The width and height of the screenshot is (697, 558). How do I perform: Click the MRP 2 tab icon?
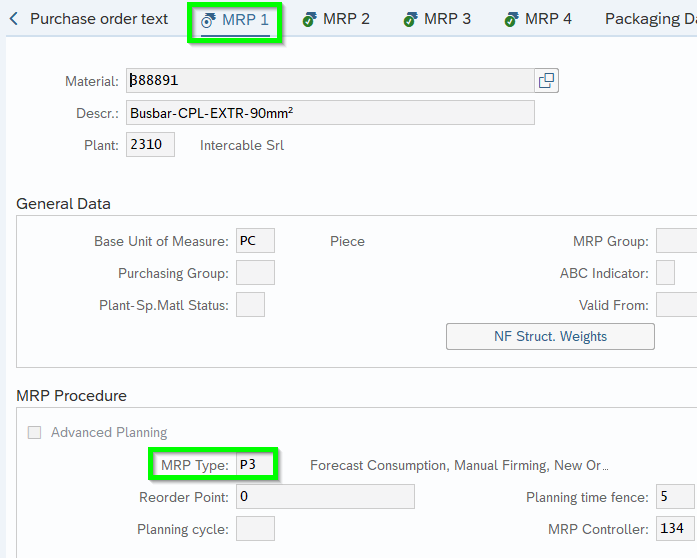tap(309, 20)
